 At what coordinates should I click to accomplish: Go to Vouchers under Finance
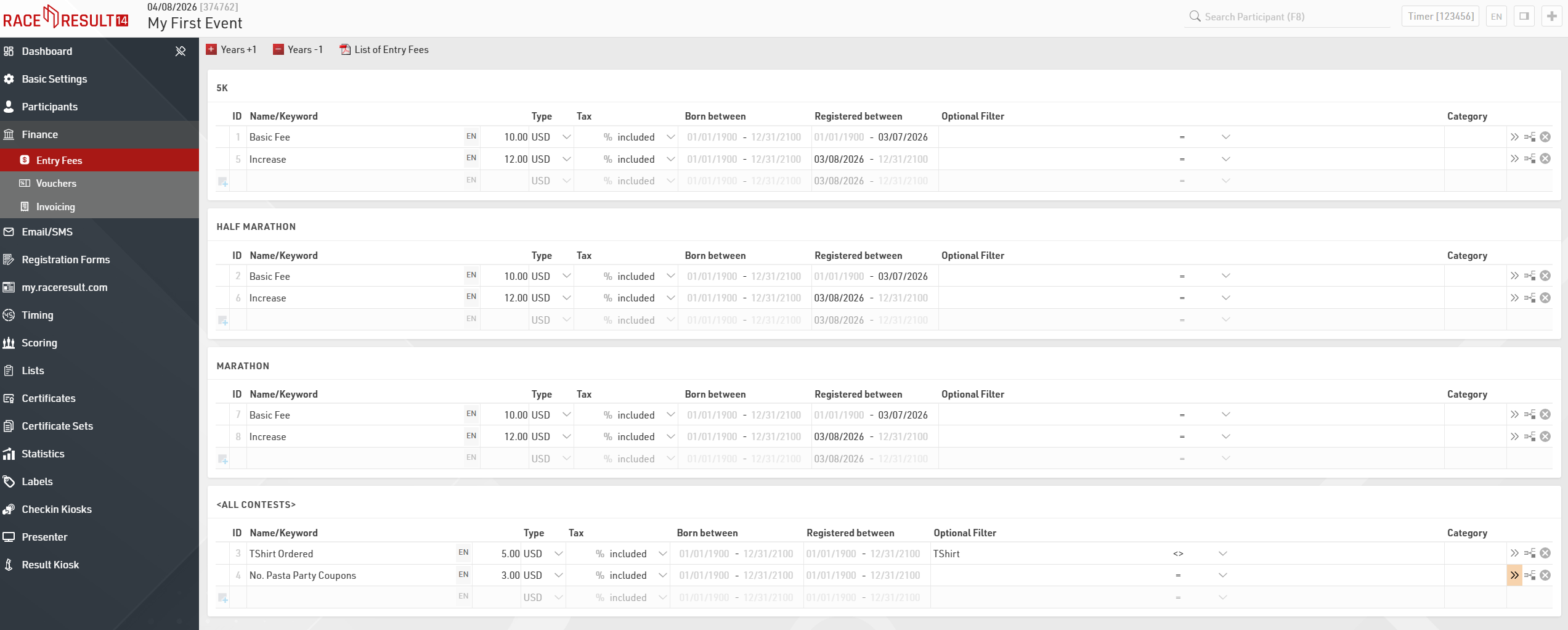pyautogui.click(x=56, y=183)
